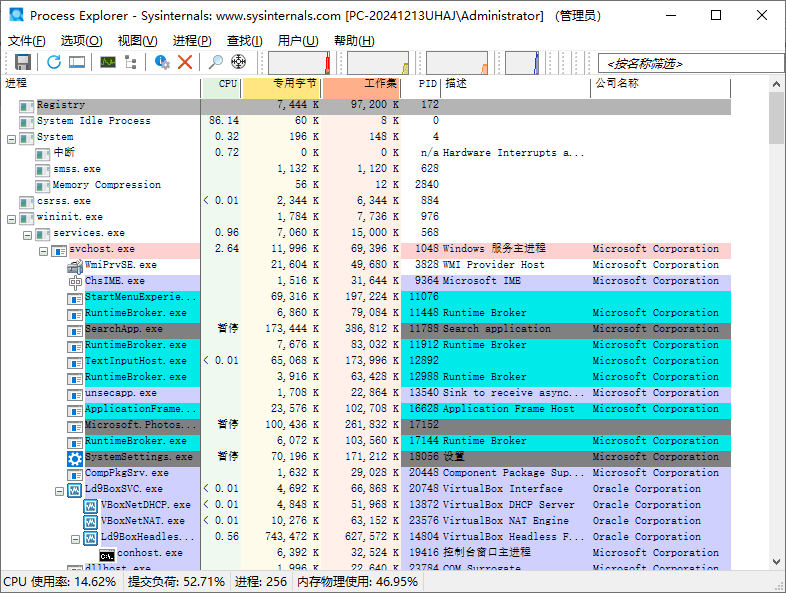
Task: Collapse the Ld9BoxHeadles tree node
Action: (76, 539)
